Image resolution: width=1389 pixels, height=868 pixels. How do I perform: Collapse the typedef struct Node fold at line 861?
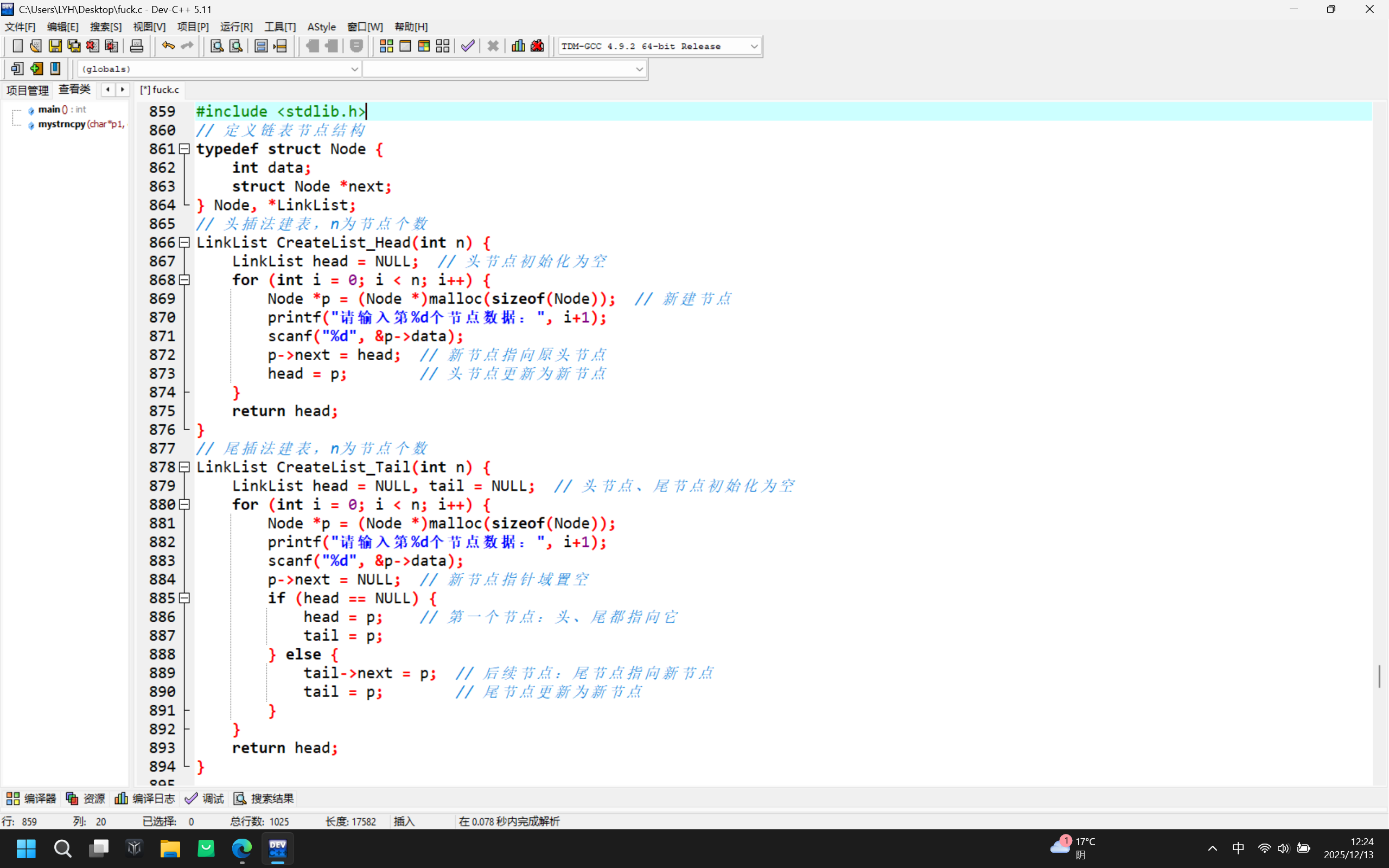(184, 149)
